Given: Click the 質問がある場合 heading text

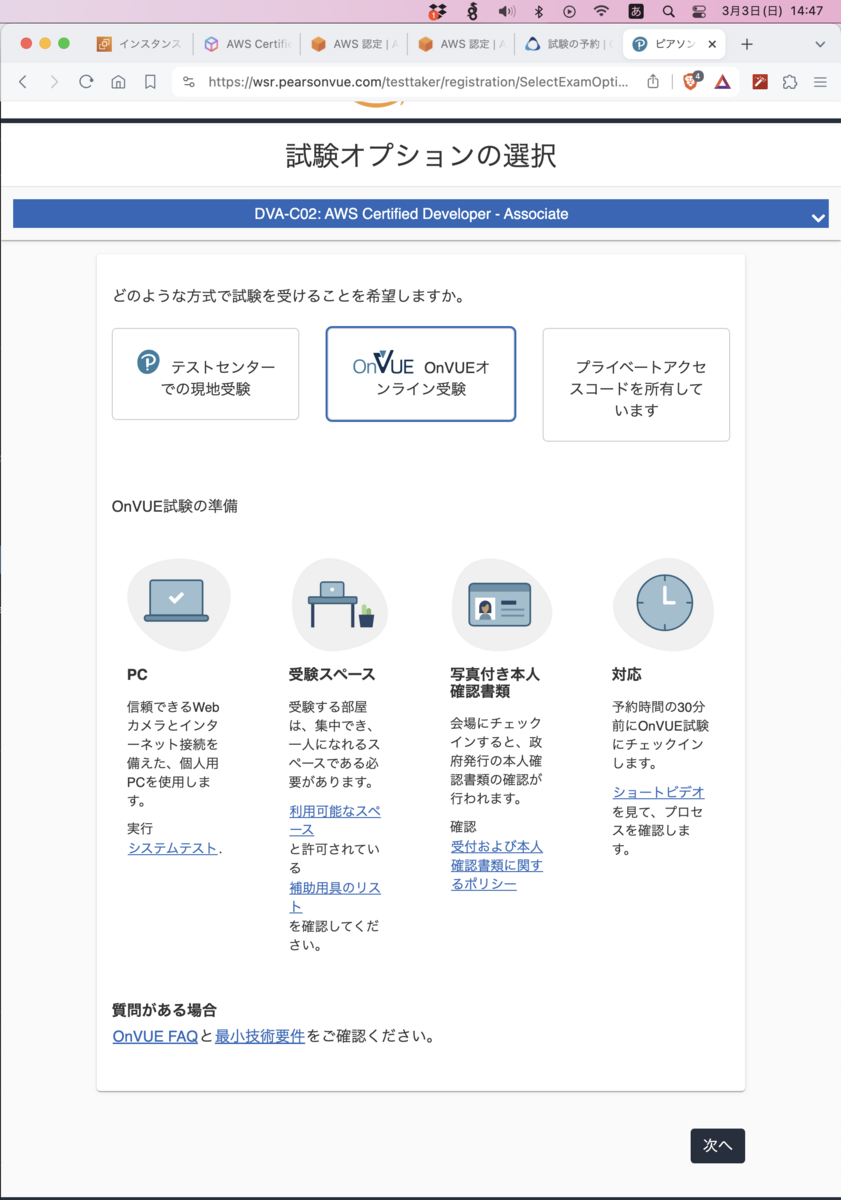Looking at the screenshot, I should click(164, 1010).
